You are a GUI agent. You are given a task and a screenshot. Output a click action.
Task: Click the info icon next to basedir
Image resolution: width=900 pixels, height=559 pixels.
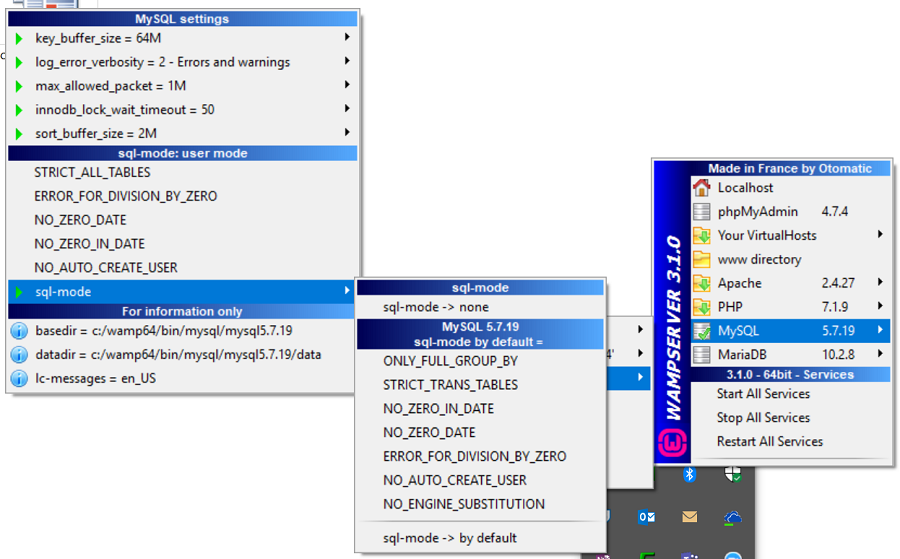click(19, 331)
